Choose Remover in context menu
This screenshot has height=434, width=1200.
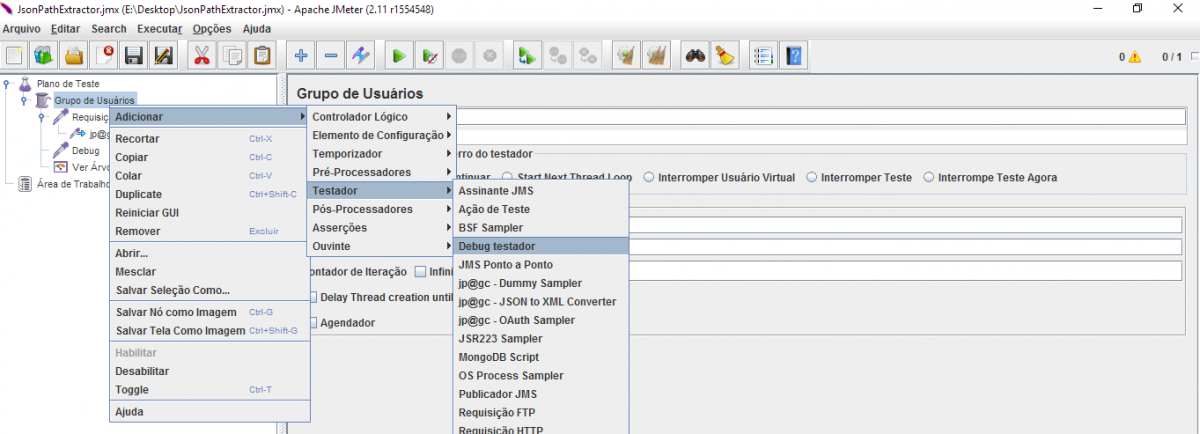(210, 231)
